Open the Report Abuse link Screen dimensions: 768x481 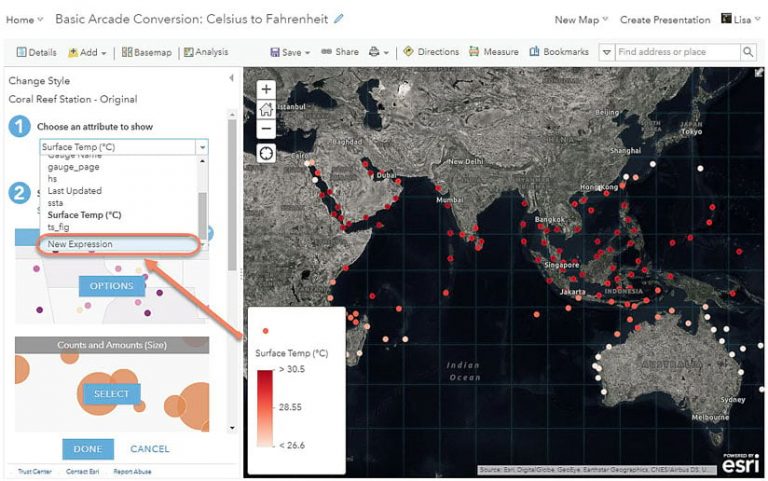[x=132, y=472]
